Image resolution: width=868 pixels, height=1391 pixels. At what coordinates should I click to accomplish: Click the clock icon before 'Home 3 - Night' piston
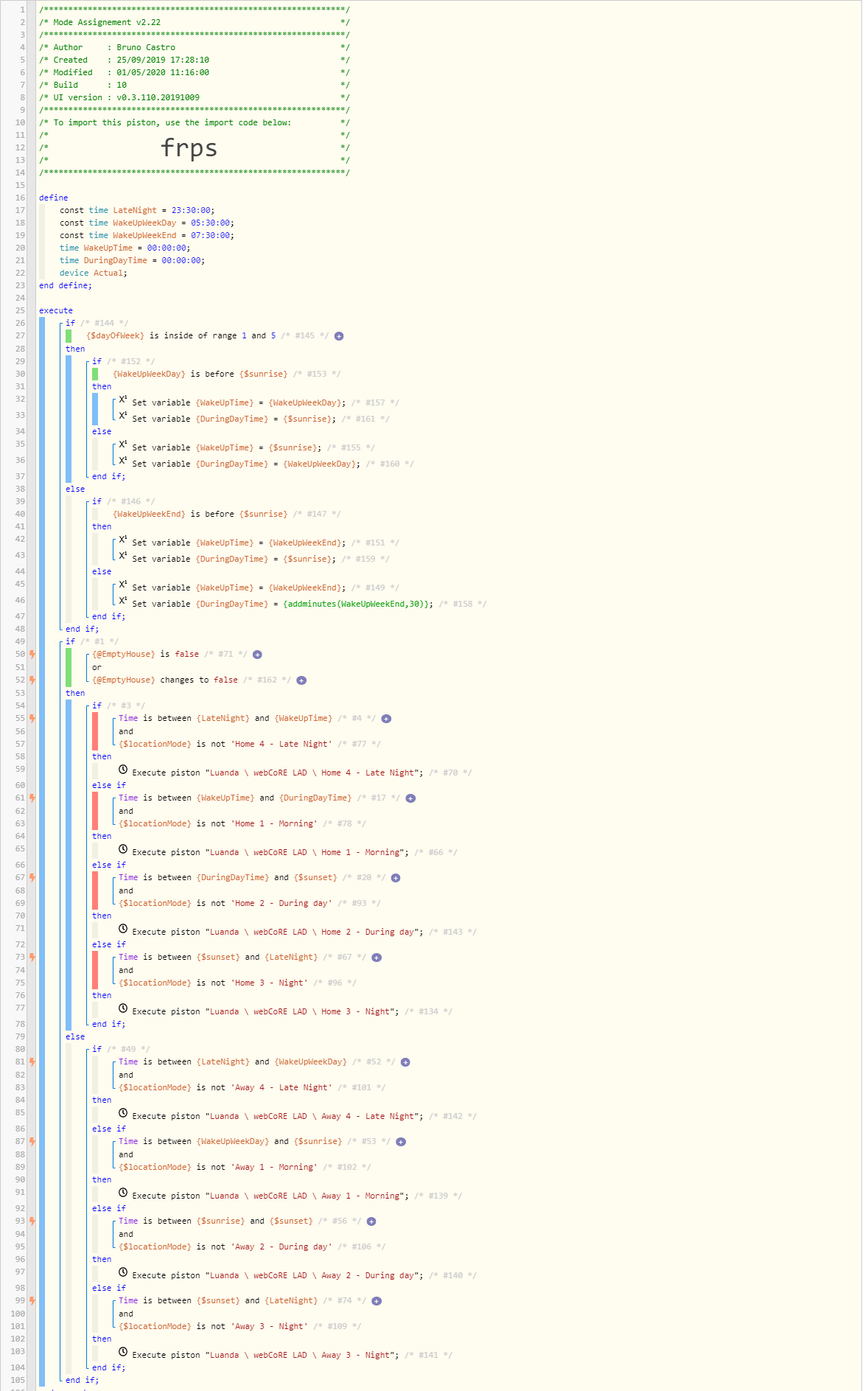[x=123, y=1008]
